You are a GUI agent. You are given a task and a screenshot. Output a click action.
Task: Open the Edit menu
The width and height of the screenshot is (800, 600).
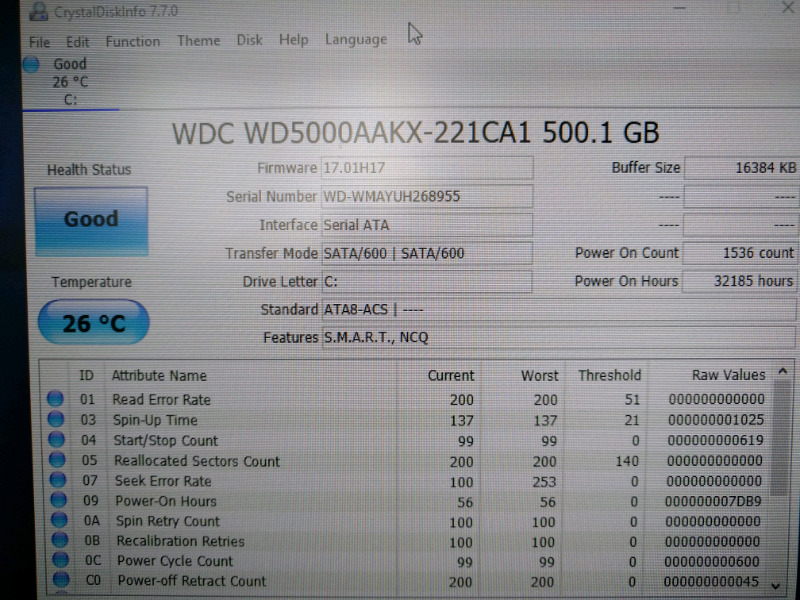coord(78,42)
